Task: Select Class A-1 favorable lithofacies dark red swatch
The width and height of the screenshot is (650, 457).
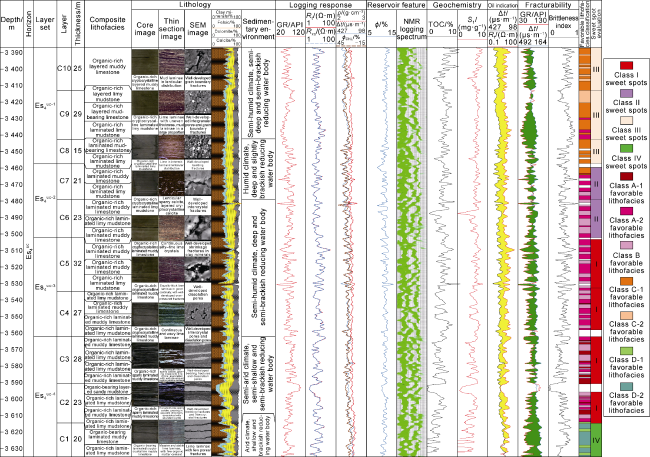Action: 626,176
